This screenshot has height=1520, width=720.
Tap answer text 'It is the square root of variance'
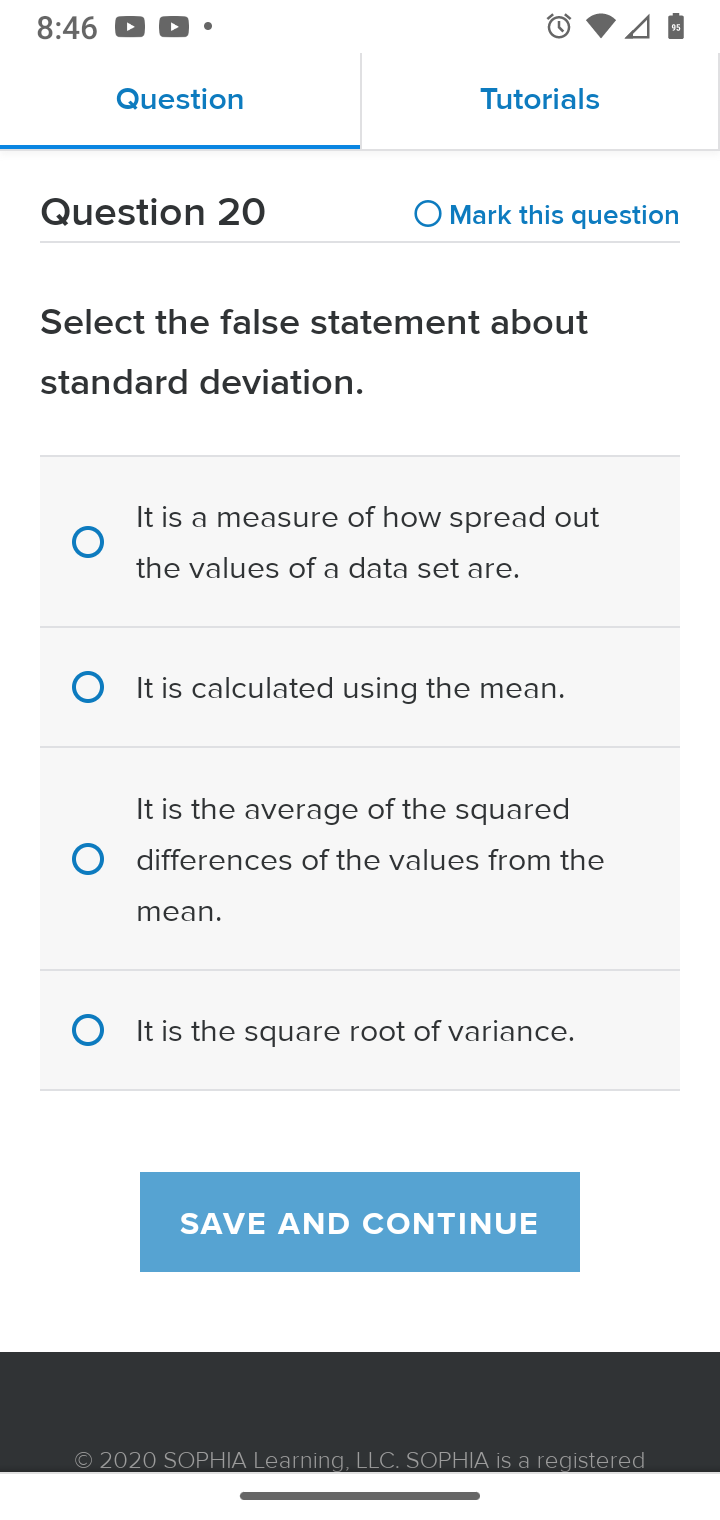(x=355, y=1031)
